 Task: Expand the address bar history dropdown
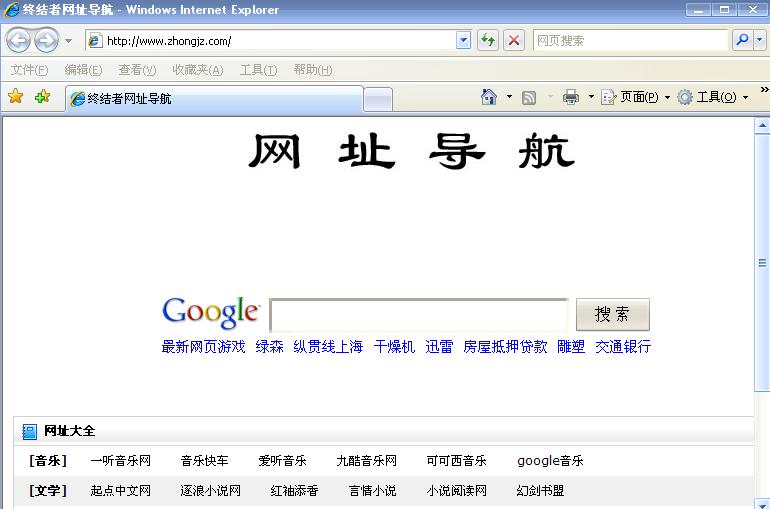[463, 41]
